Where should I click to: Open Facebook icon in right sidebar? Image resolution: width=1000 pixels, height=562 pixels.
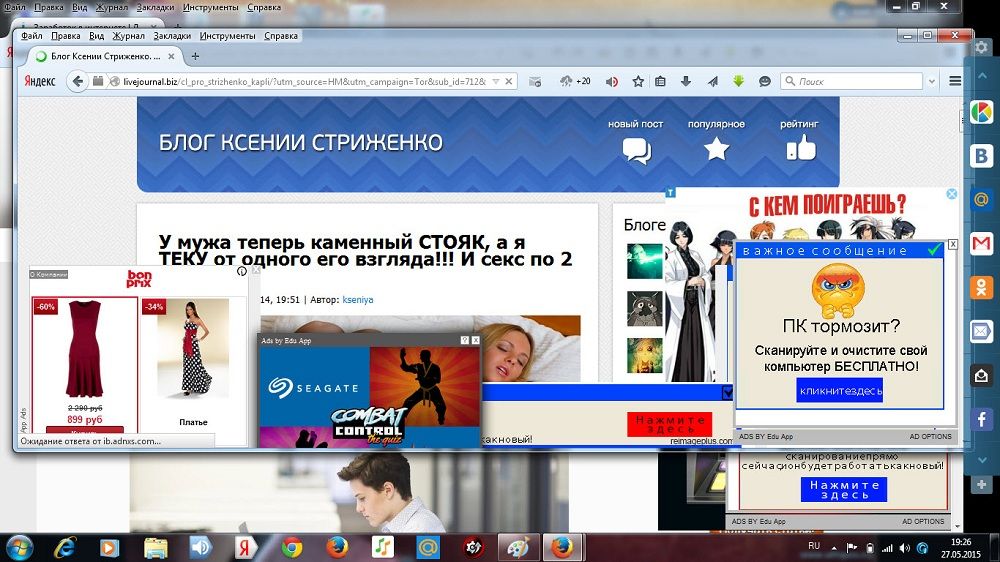(x=982, y=419)
